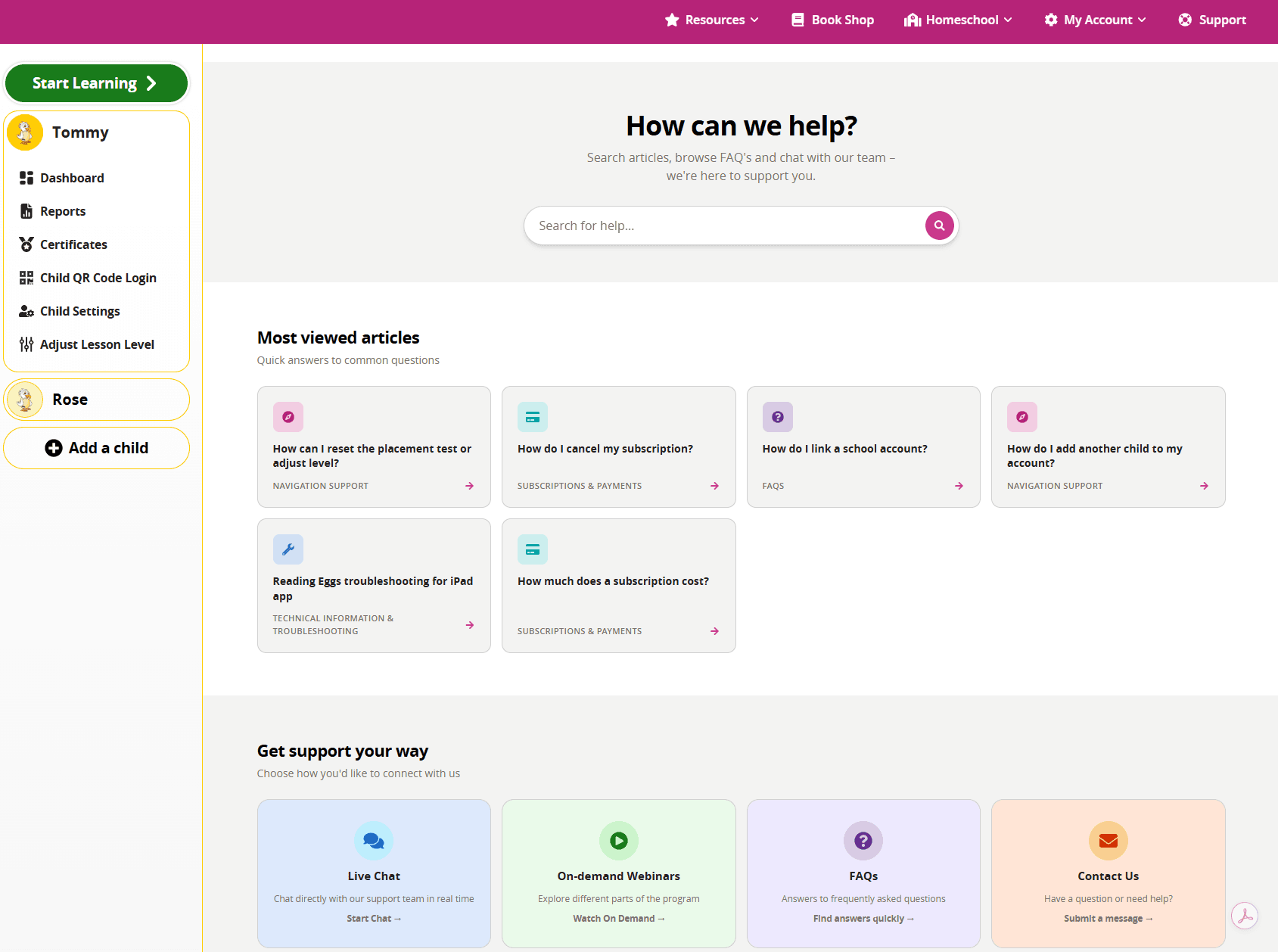1278x952 pixels.
Task: Open the Support page in top navigation
Action: [1212, 20]
